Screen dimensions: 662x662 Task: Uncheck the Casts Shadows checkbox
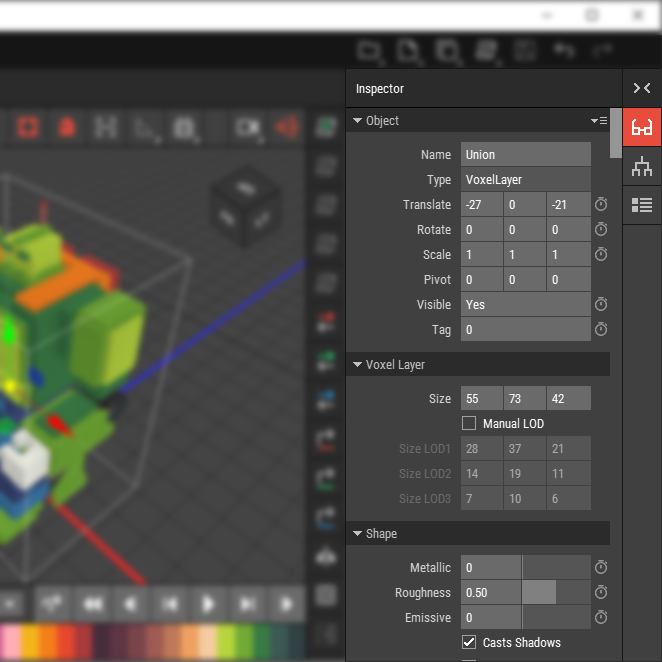coord(469,642)
